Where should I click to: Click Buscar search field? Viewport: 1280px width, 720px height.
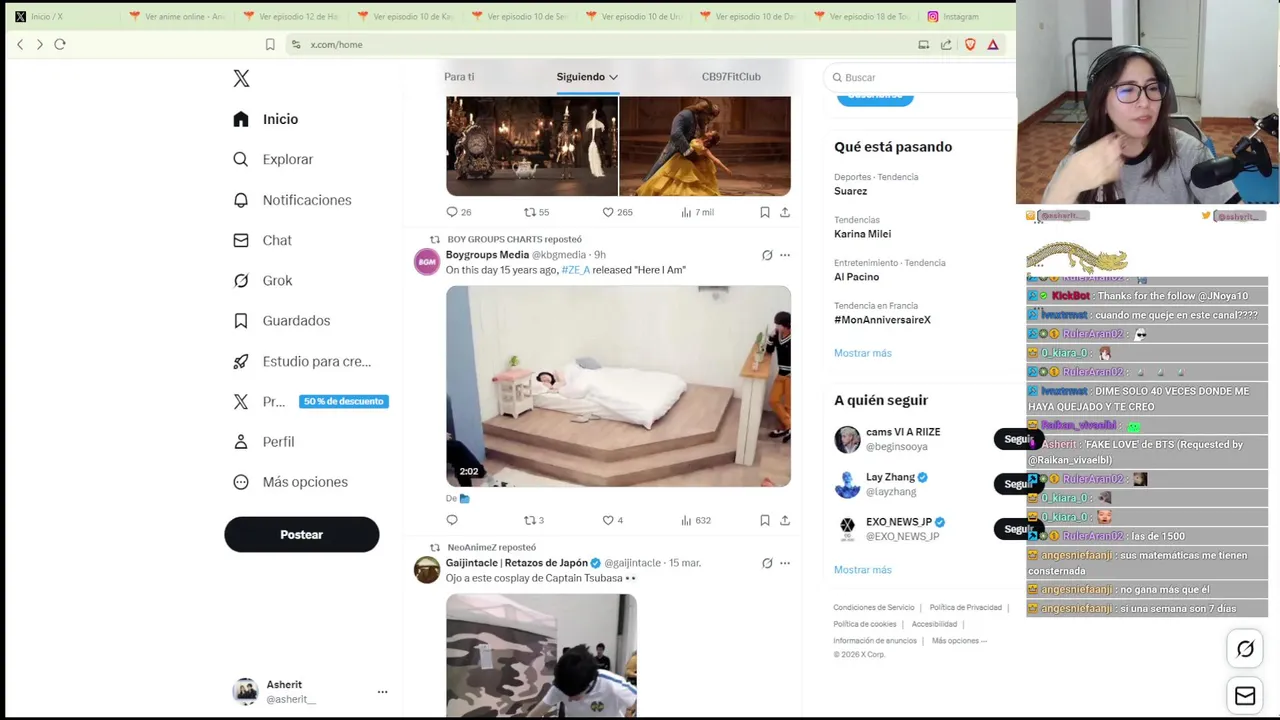(920, 77)
